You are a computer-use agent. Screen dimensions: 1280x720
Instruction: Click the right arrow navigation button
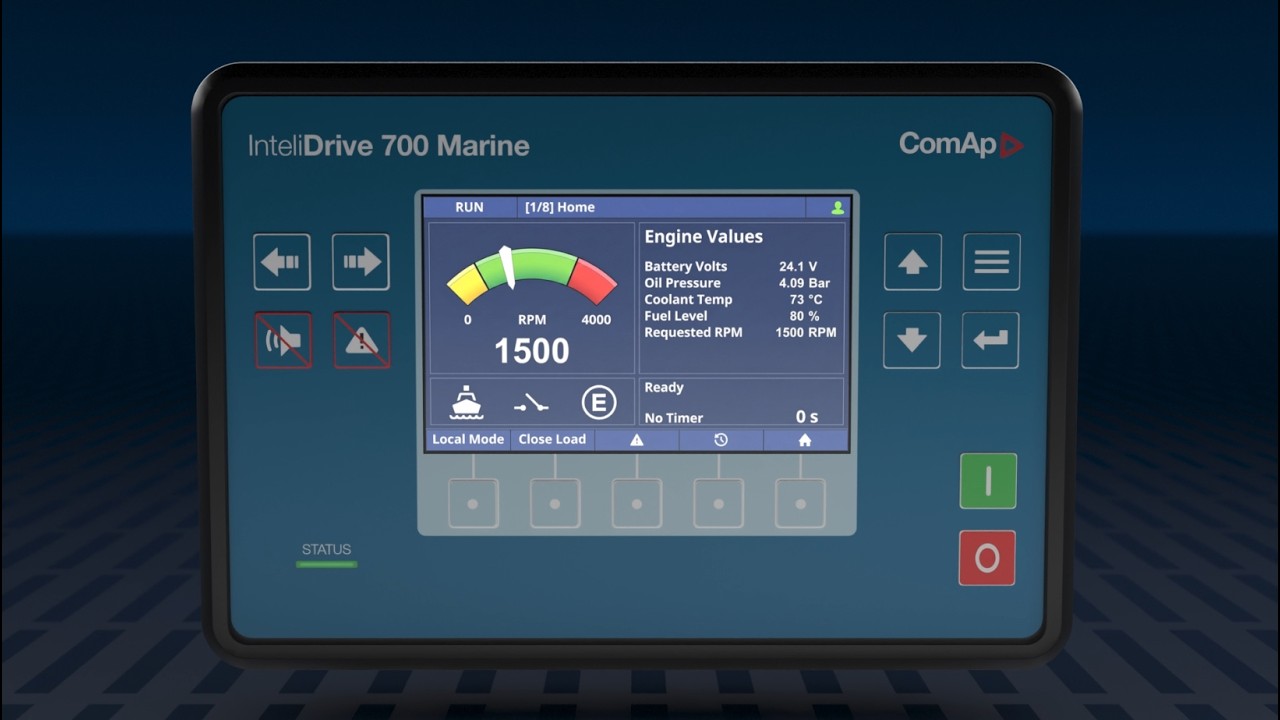click(361, 262)
